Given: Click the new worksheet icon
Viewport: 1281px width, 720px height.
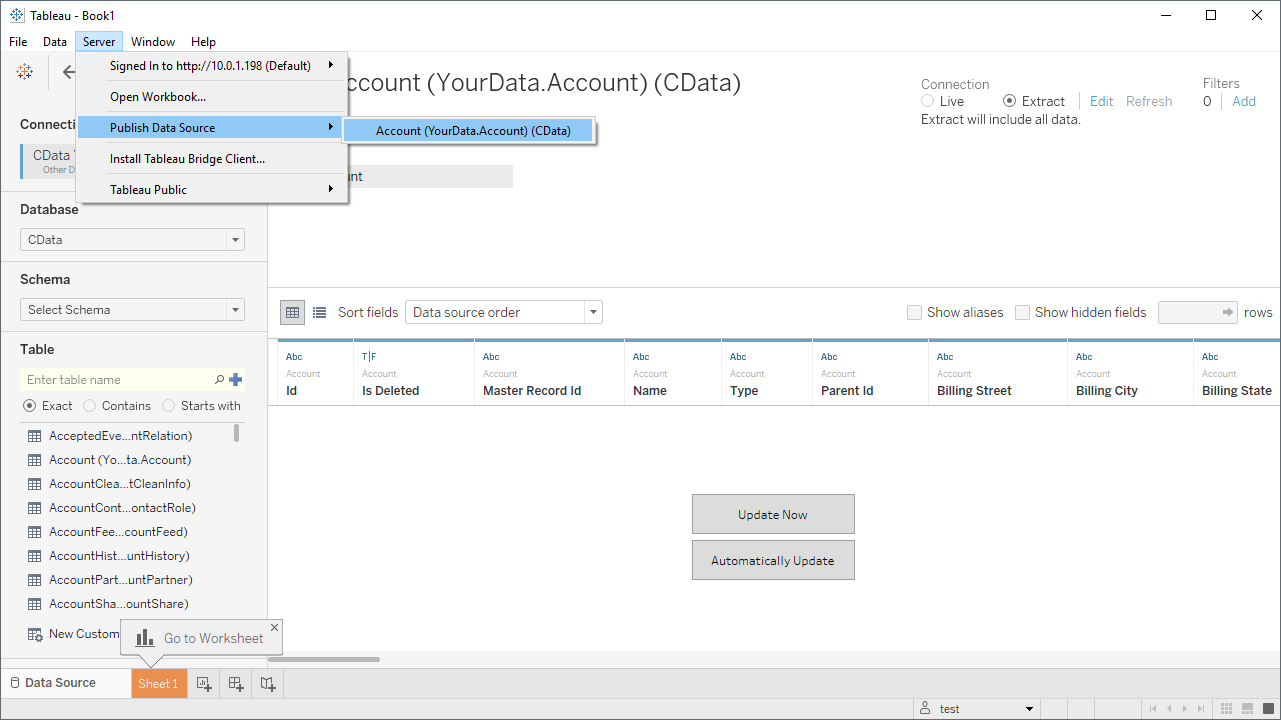Looking at the screenshot, I should tap(204, 684).
